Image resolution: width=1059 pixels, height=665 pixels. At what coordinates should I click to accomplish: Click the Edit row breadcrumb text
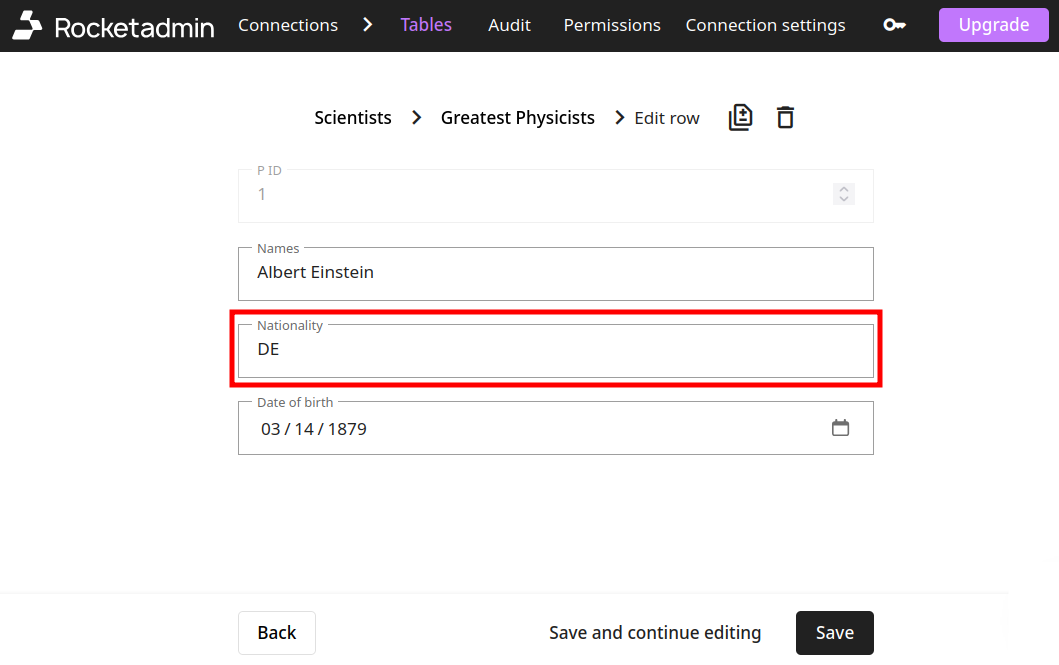[667, 118]
